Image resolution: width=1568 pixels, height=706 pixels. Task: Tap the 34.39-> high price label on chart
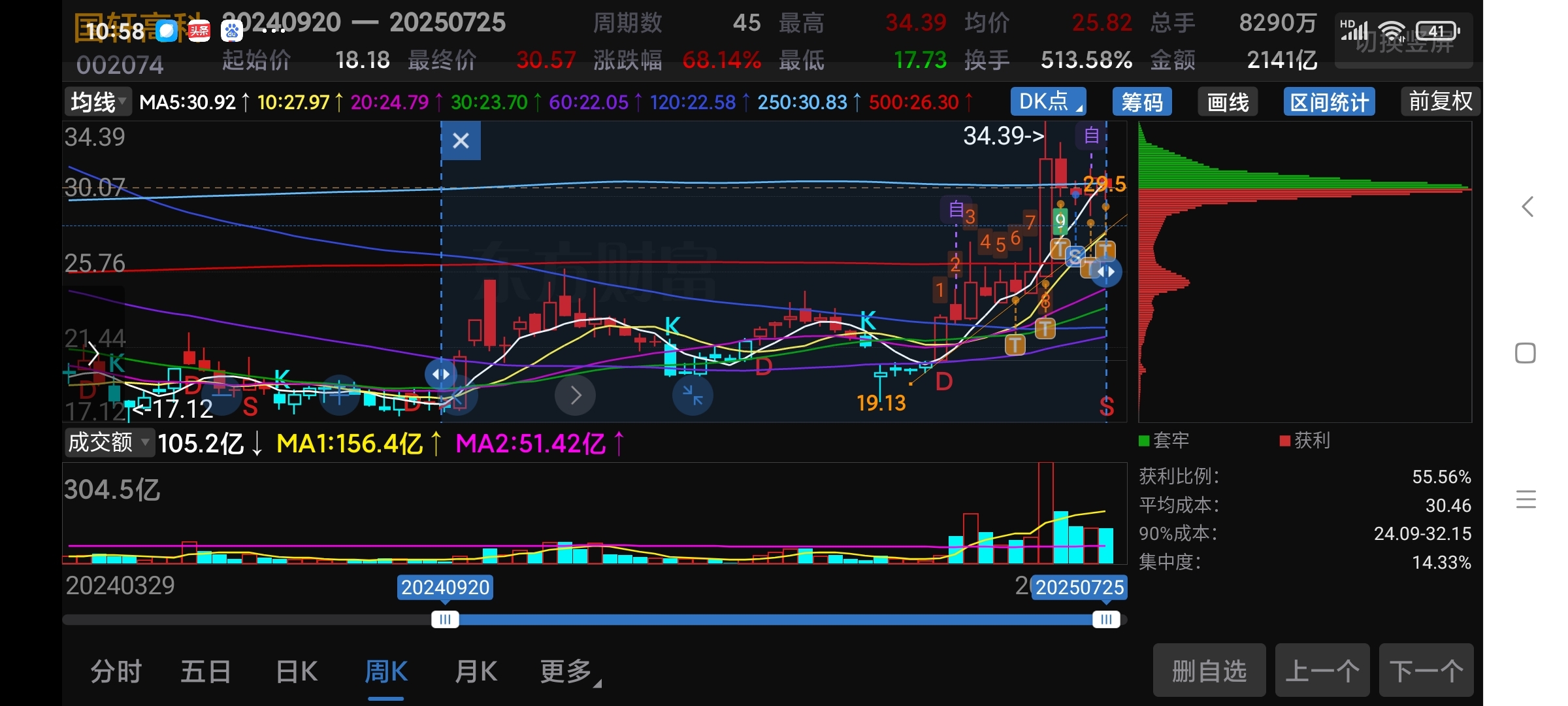[1004, 136]
